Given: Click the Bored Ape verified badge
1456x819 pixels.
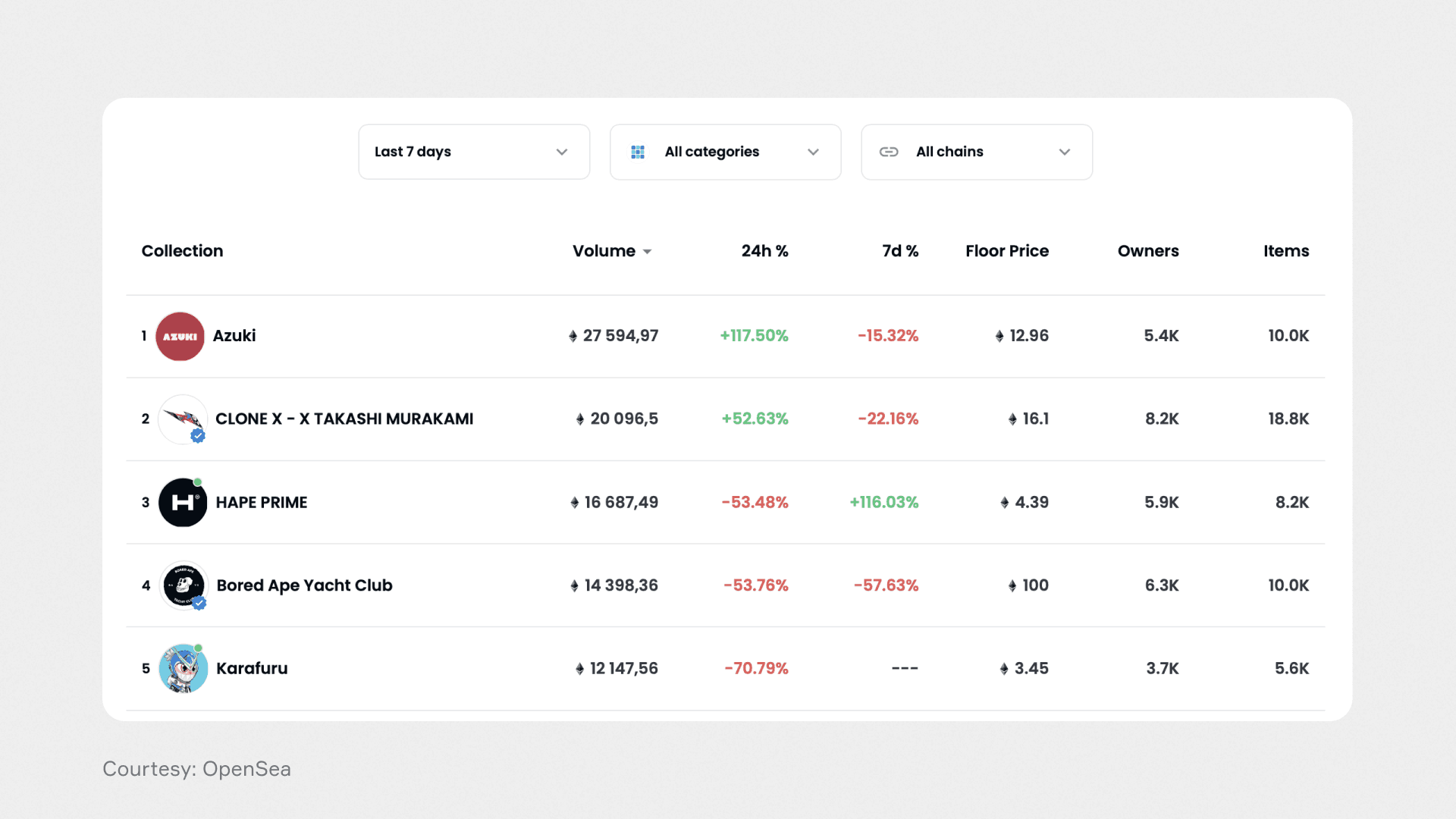Looking at the screenshot, I should click(x=199, y=603).
